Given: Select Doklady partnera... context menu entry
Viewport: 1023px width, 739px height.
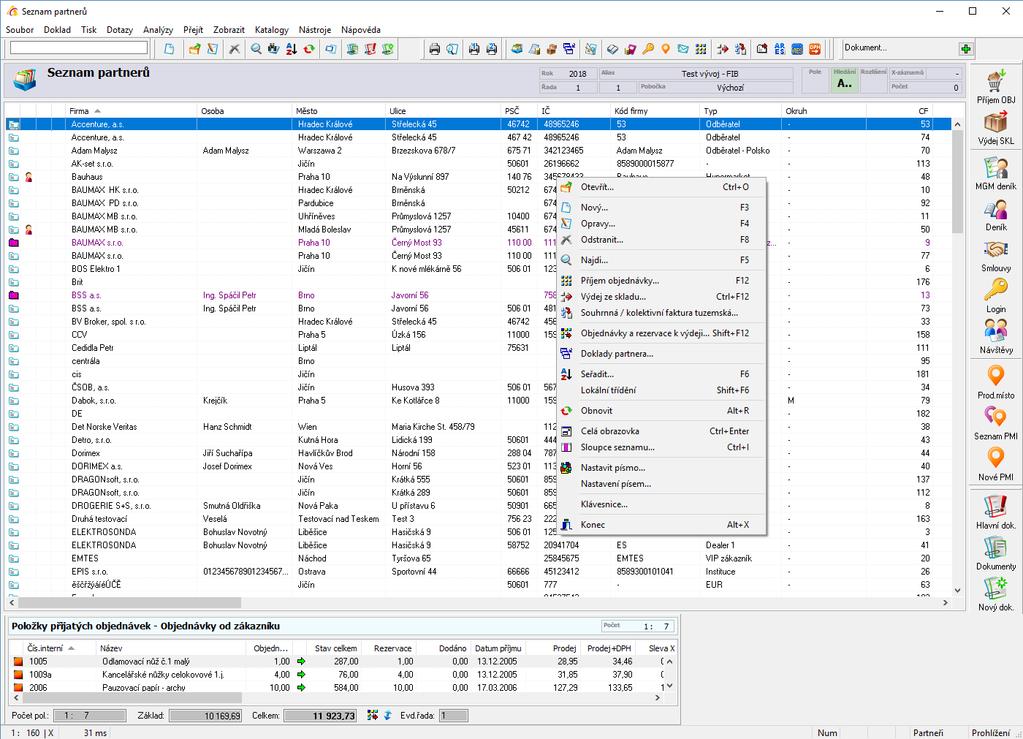Looking at the screenshot, I should [662, 354].
